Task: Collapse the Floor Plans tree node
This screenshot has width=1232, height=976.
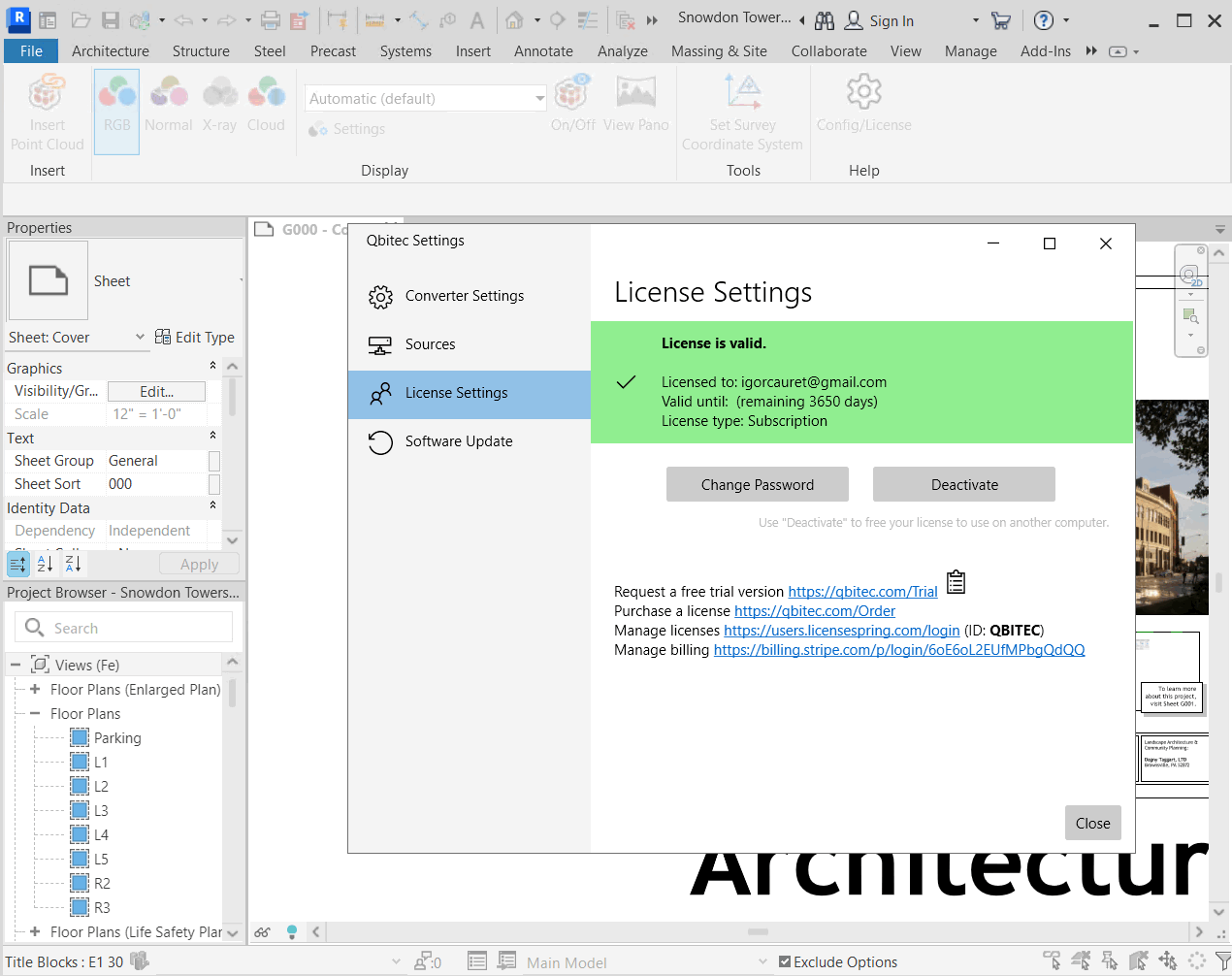Action: click(35, 714)
